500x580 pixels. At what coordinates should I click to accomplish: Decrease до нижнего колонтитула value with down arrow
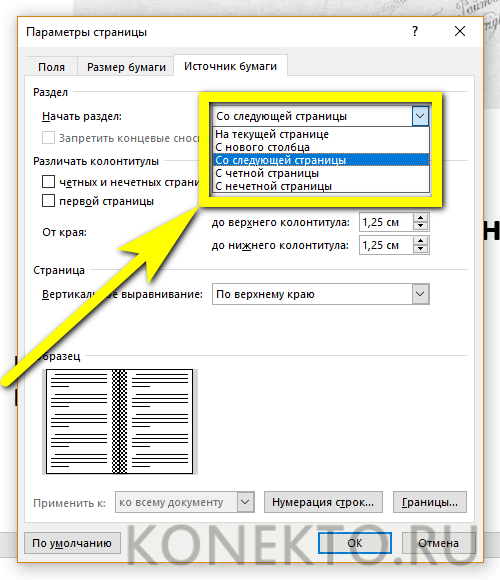[420, 249]
